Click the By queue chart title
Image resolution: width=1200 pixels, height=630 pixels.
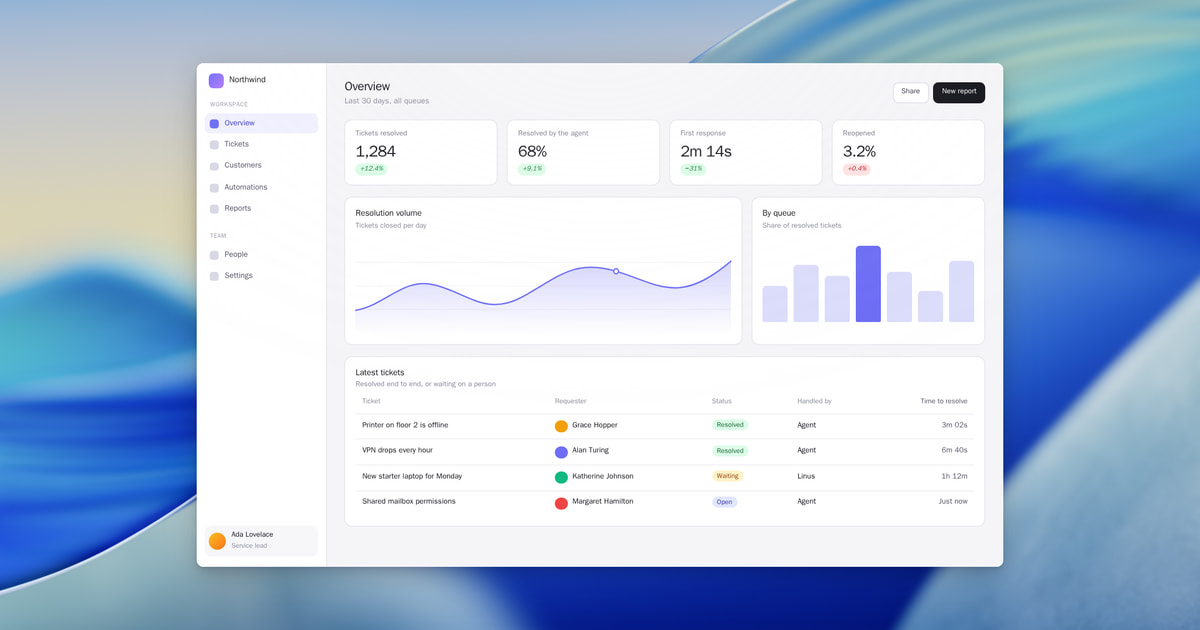click(779, 213)
